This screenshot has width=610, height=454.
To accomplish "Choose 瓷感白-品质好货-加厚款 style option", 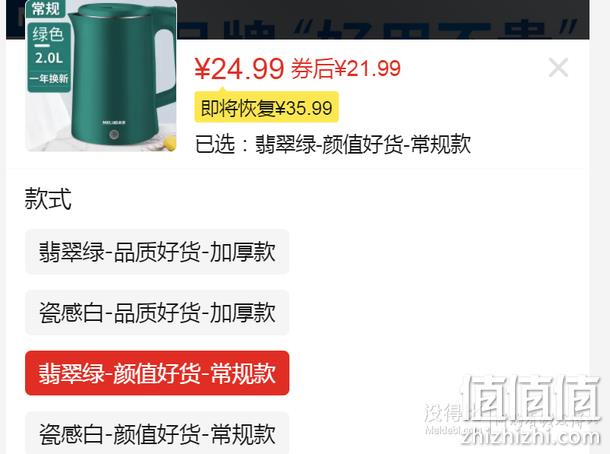I will (x=157, y=313).
